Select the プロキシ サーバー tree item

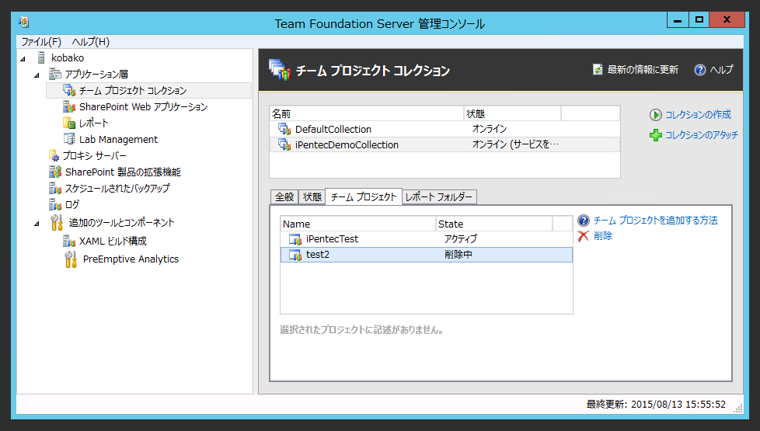click(x=95, y=156)
